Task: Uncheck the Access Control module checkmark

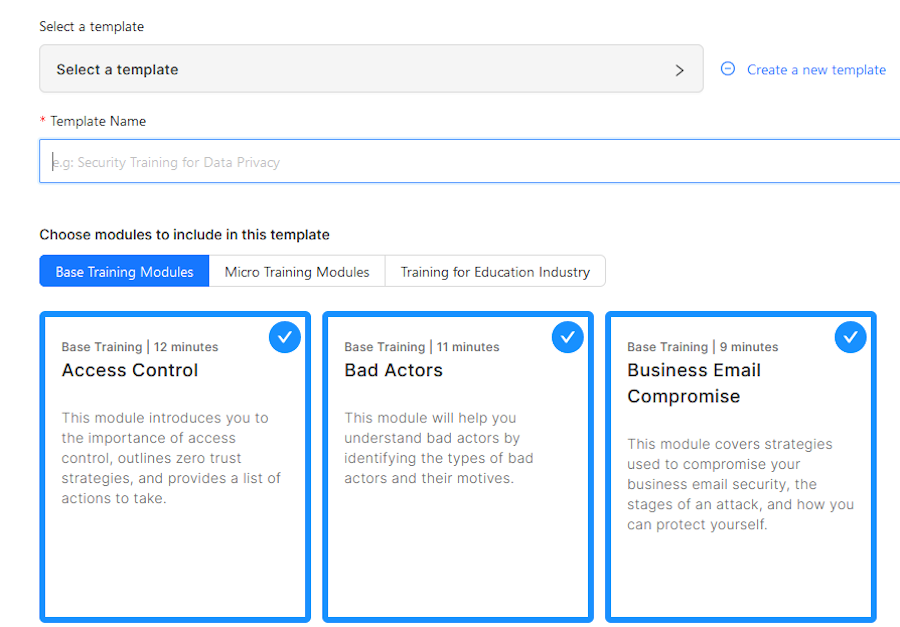Action: 285,337
